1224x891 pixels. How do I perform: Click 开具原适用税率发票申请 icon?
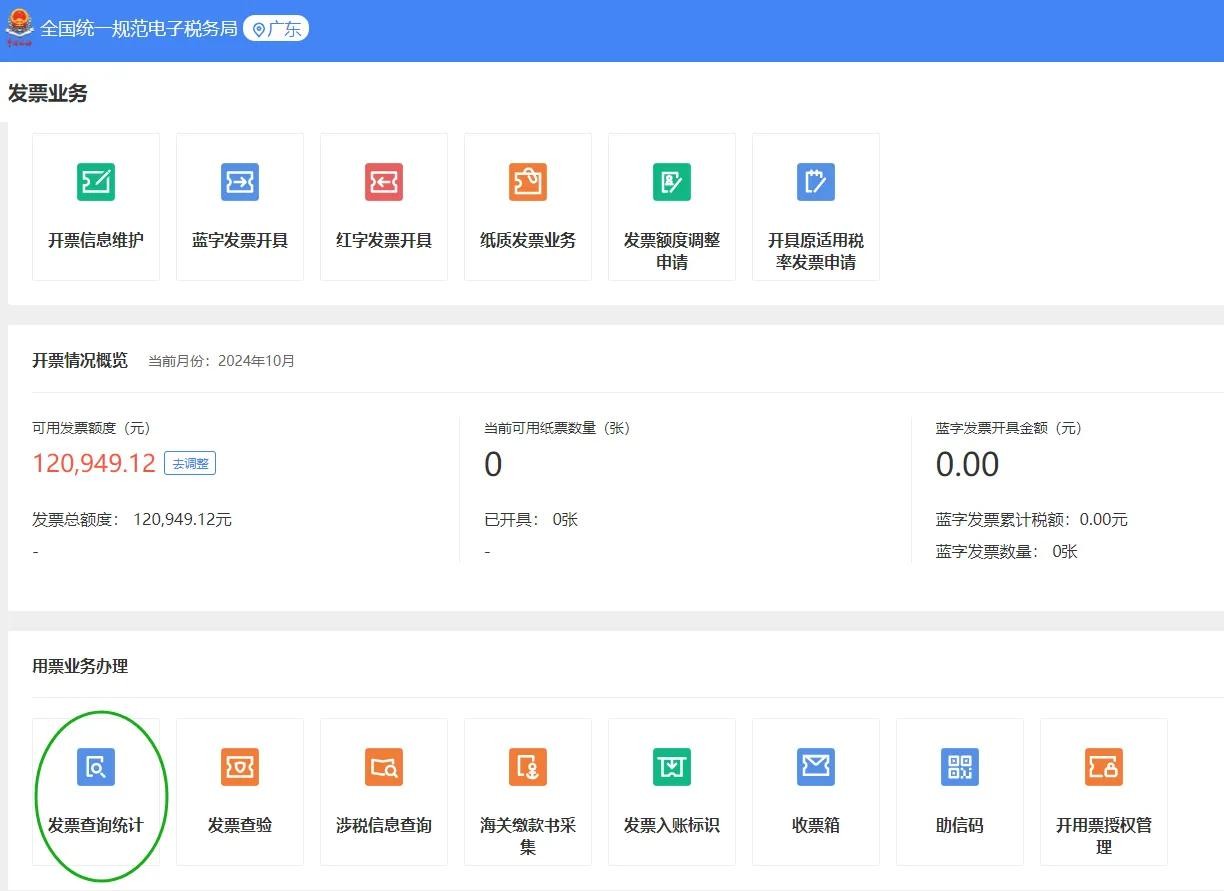[816, 182]
